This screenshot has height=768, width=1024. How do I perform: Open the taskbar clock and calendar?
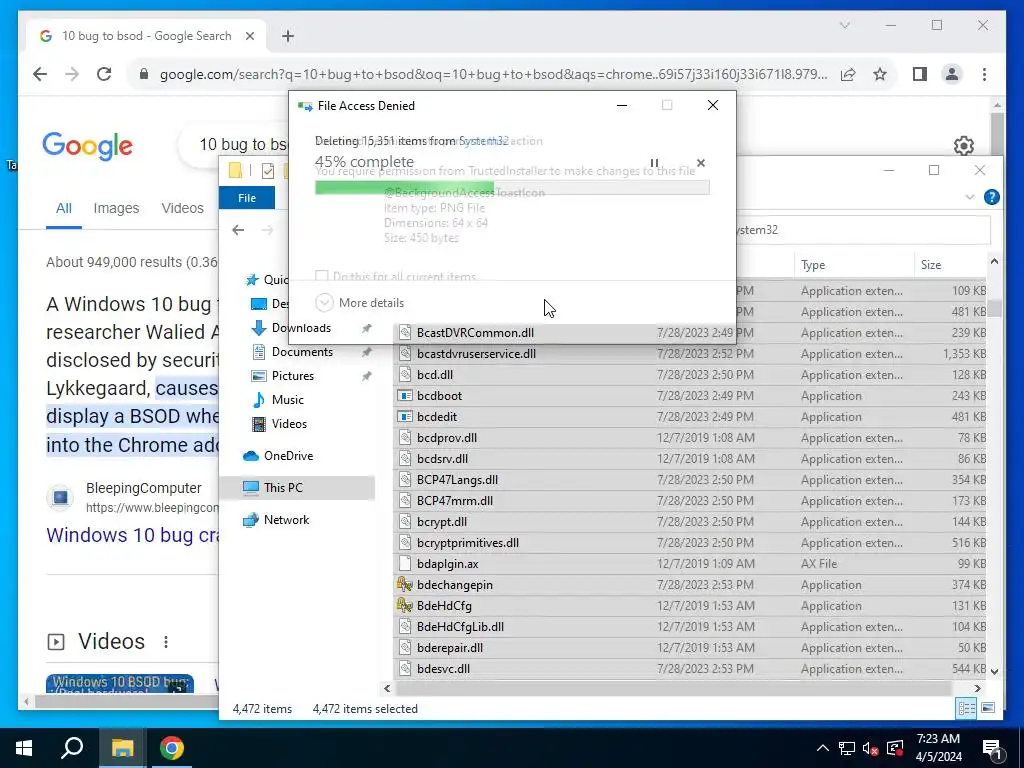(x=938, y=748)
